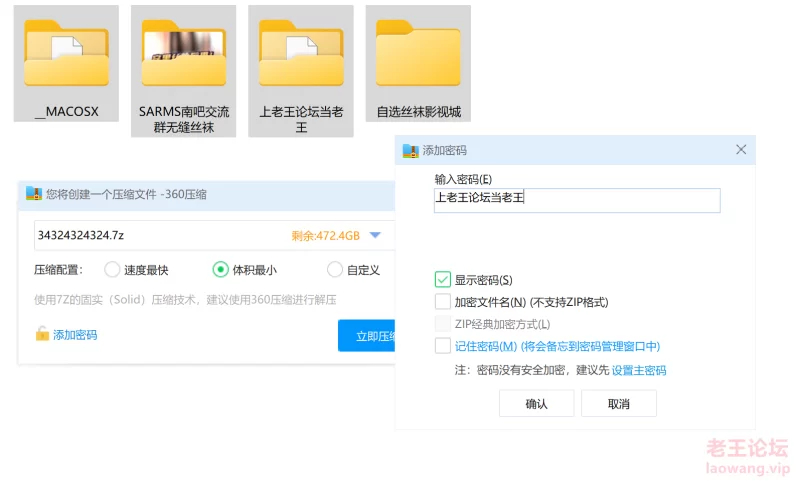This screenshot has height=481, width=800.
Task: Select the 速度最快 radio button
Action: pyautogui.click(x=112, y=269)
